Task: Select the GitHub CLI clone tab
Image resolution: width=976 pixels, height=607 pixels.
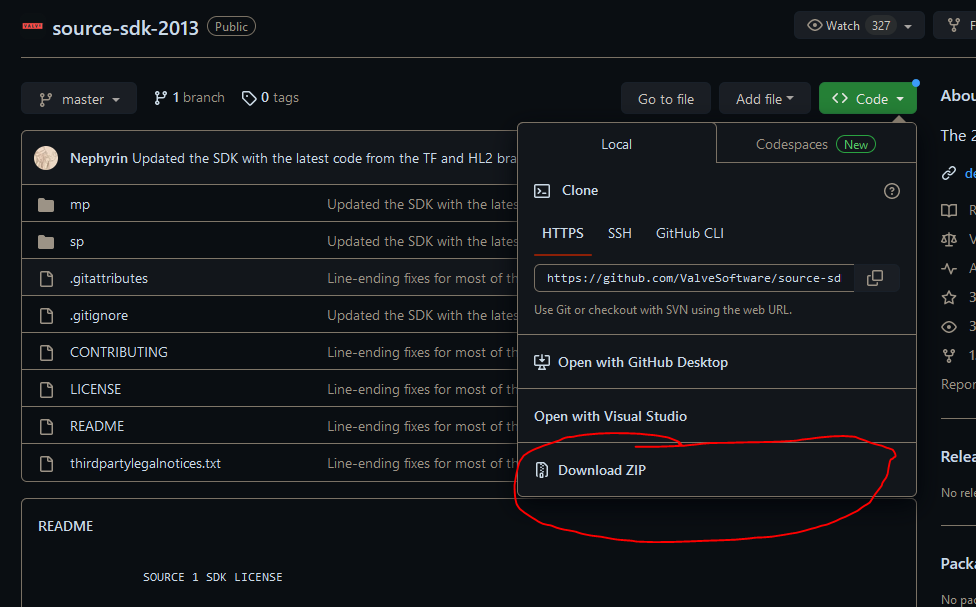Action: [x=689, y=233]
